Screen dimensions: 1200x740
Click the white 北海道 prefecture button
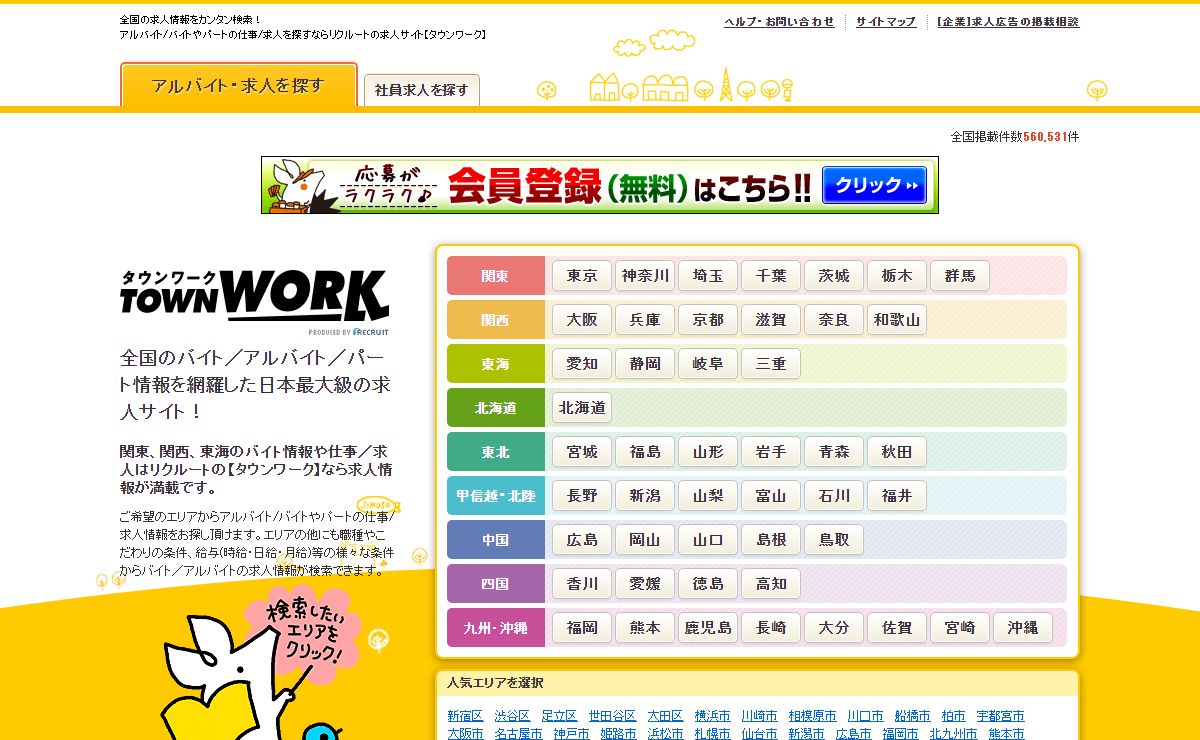point(582,408)
